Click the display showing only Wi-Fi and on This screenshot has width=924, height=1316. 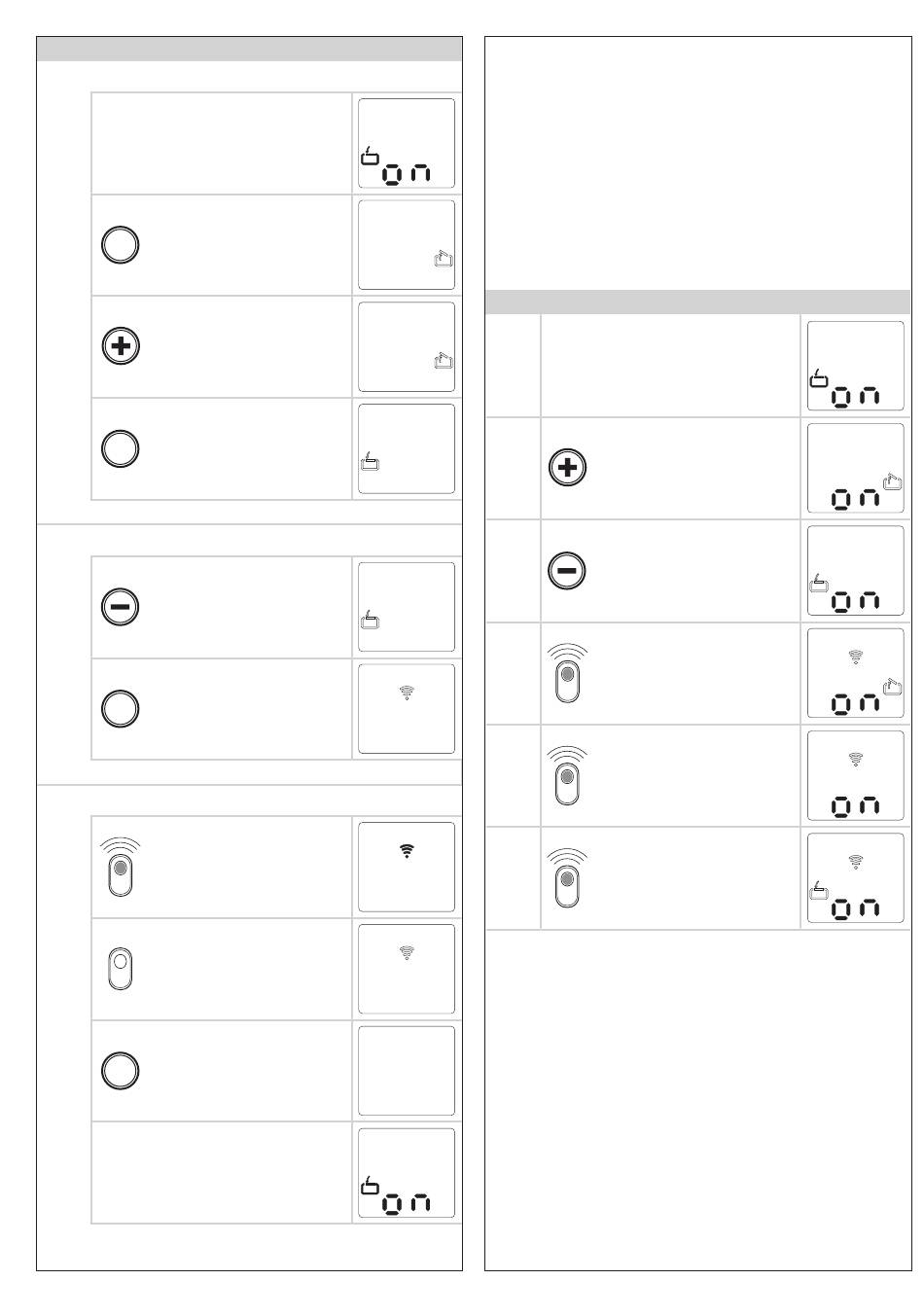click(856, 775)
